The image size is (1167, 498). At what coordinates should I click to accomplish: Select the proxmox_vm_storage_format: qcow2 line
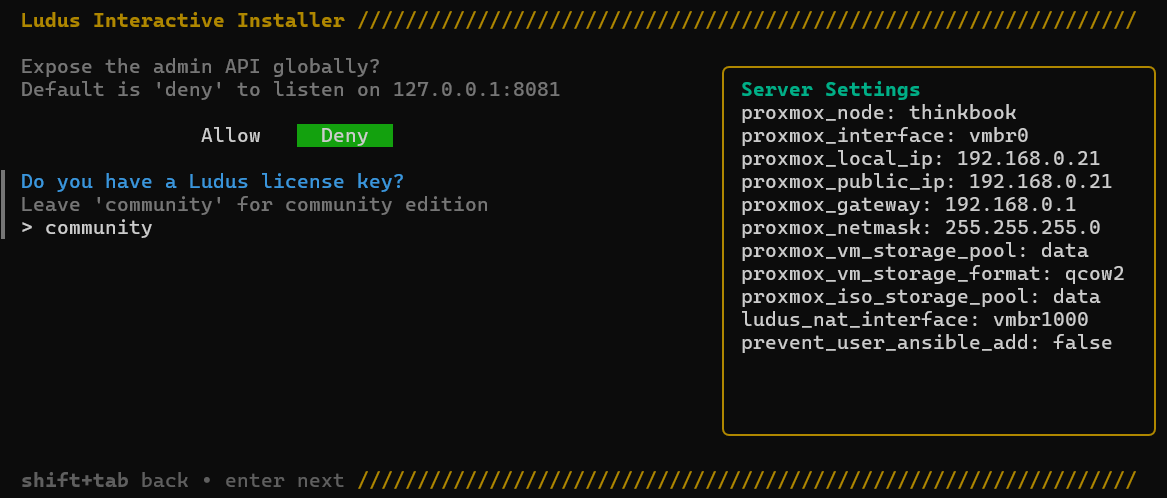click(932, 274)
